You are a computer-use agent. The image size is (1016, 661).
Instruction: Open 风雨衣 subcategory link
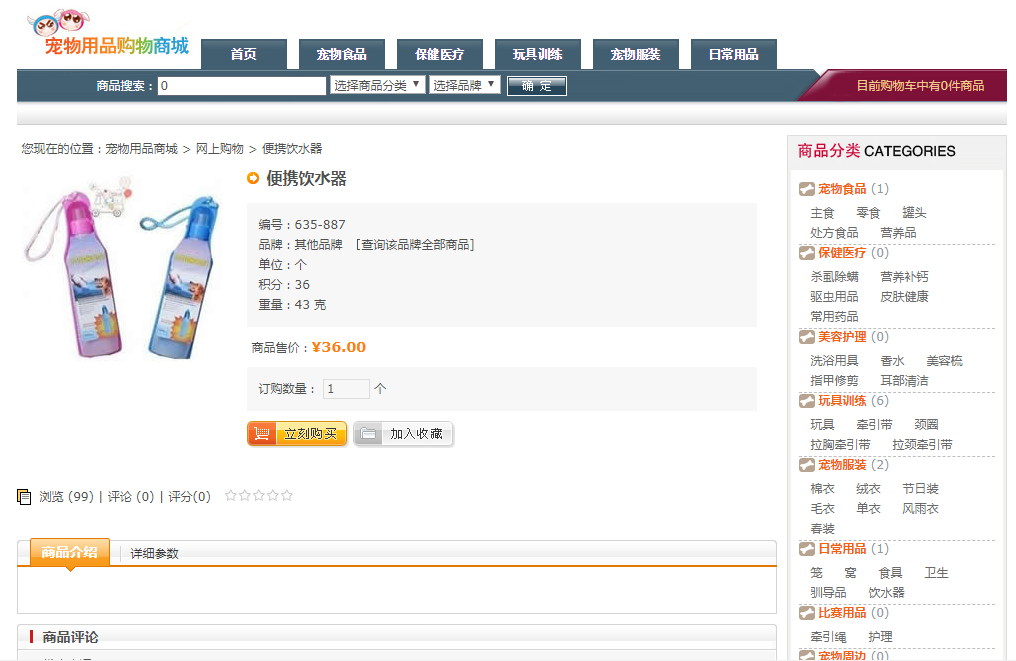921,509
